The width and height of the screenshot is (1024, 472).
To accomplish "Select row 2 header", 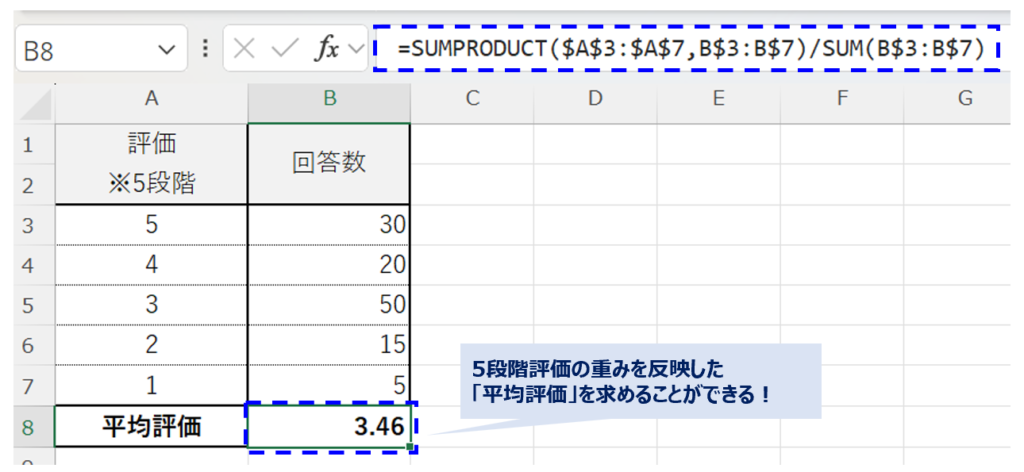I will [34, 184].
